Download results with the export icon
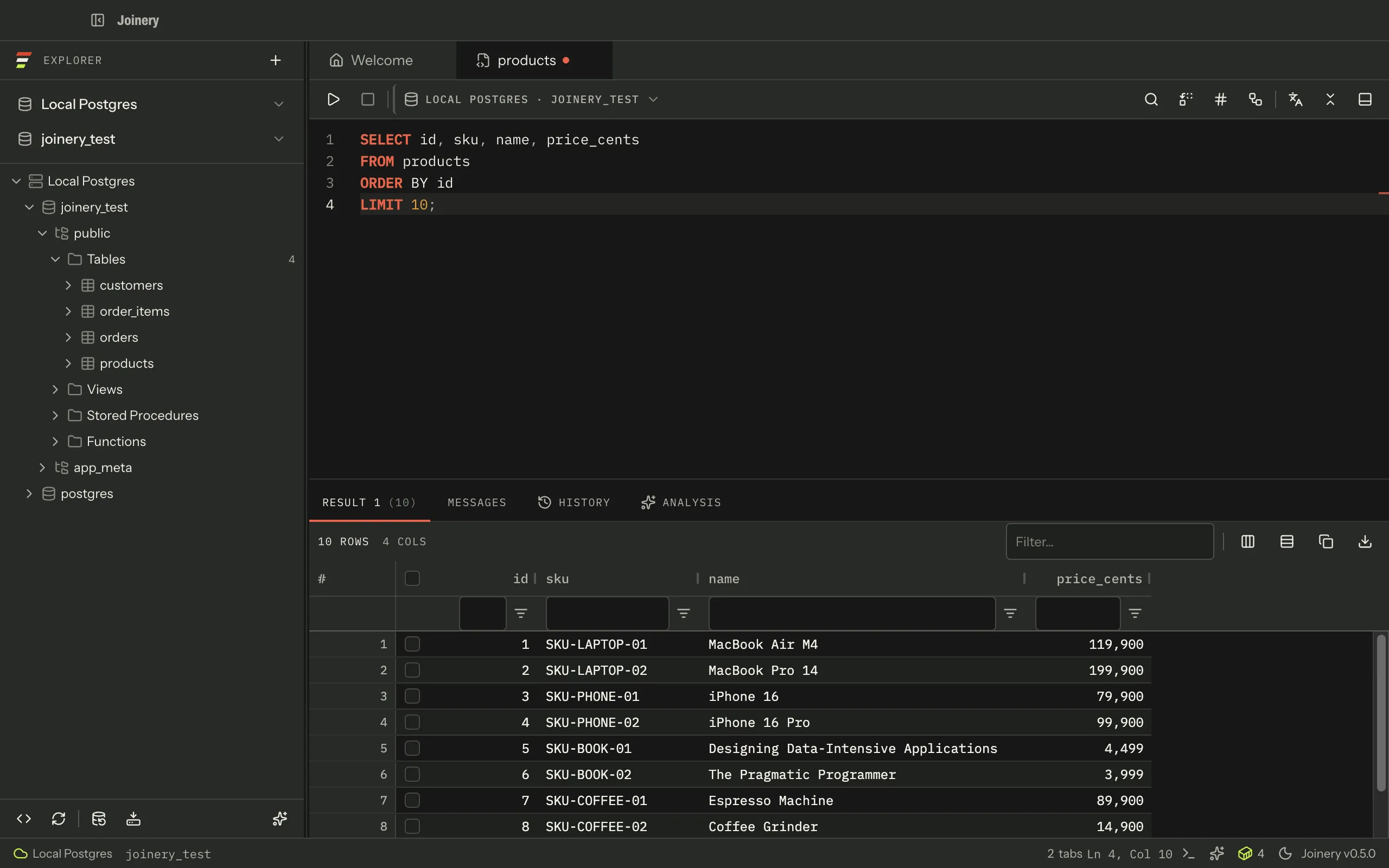The width and height of the screenshot is (1389, 868). (1365, 541)
